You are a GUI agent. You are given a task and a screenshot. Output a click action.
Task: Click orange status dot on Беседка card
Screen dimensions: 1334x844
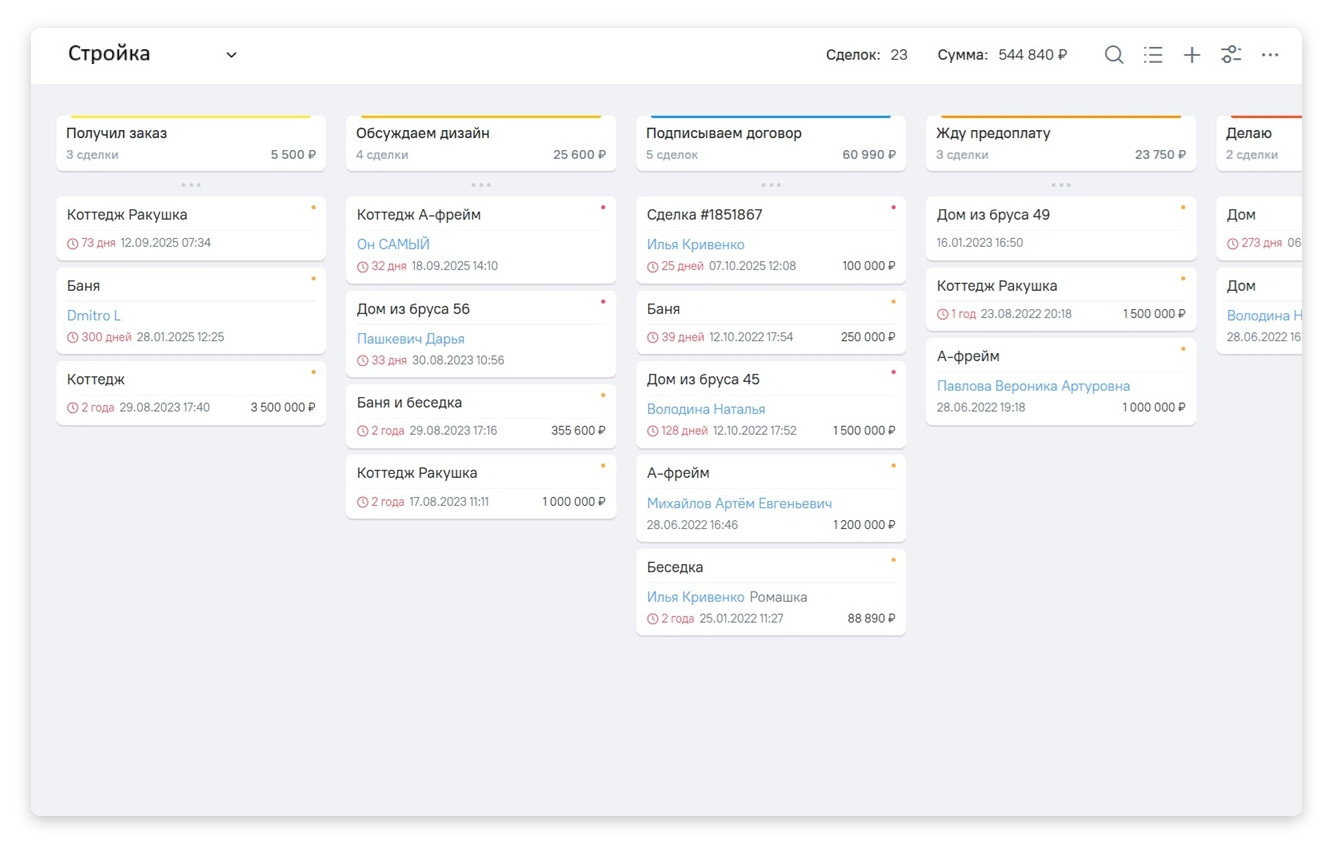point(893,560)
